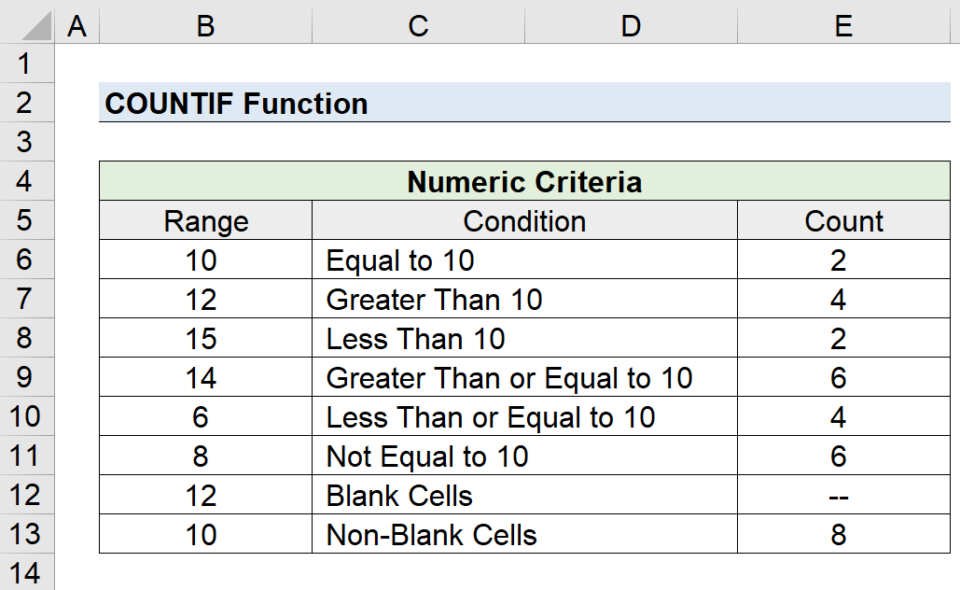Select the Numeric Criteria header cell
Viewport: 960px width, 590px height.
pos(524,182)
